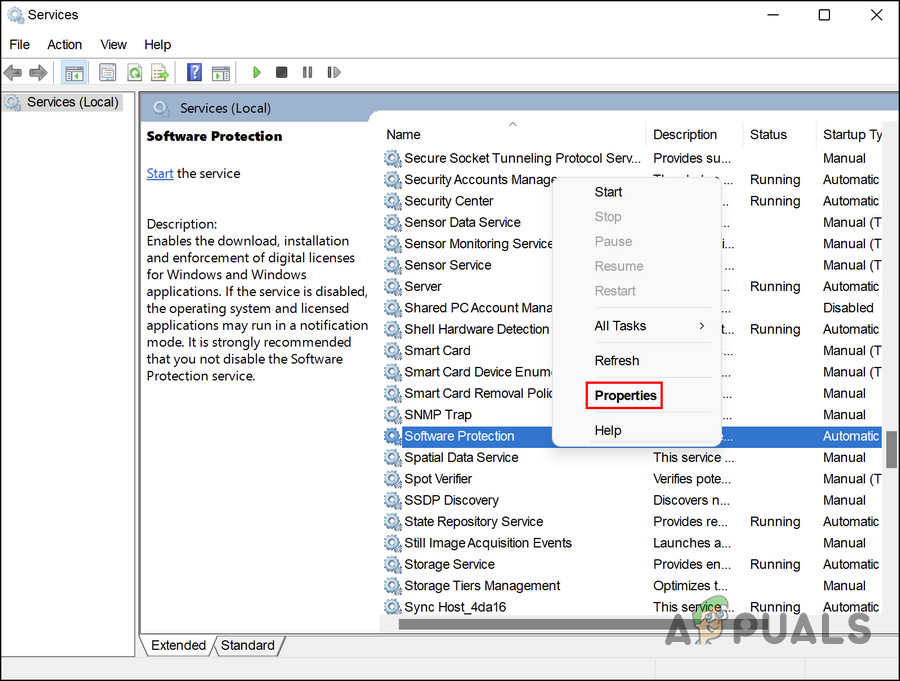
Task: Choose Start in the context menu
Action: (x=608, y=192)
